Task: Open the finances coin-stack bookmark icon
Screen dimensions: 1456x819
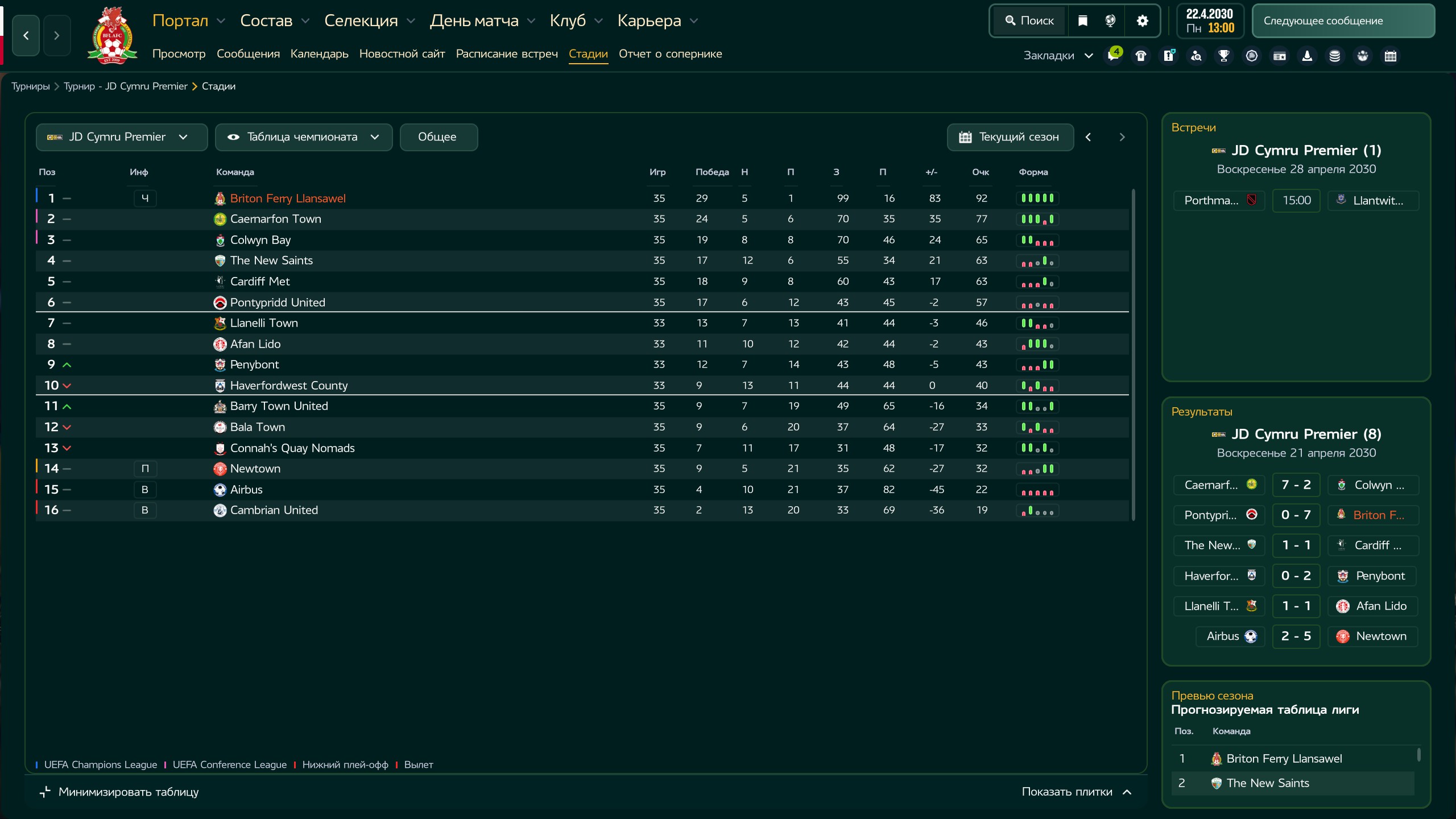Action: (x=1335, y=56)
